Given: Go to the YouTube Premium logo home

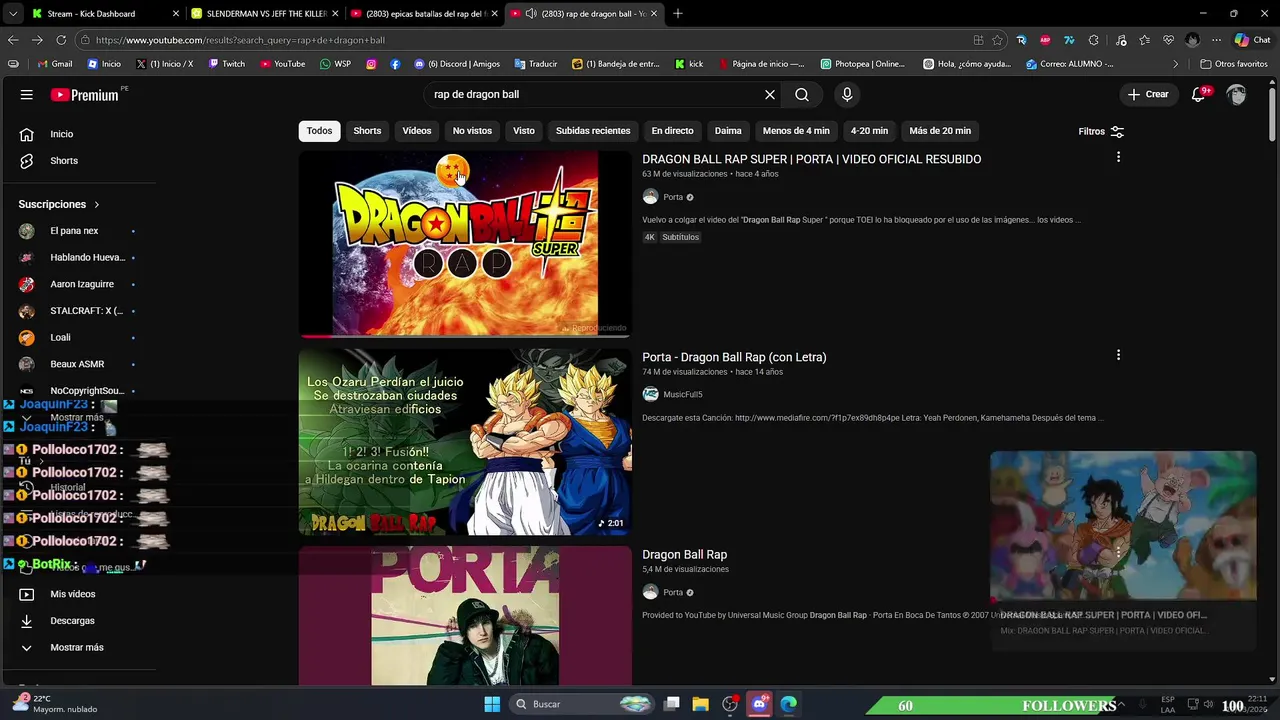Looking at the screenshot, I should (86, 95).
